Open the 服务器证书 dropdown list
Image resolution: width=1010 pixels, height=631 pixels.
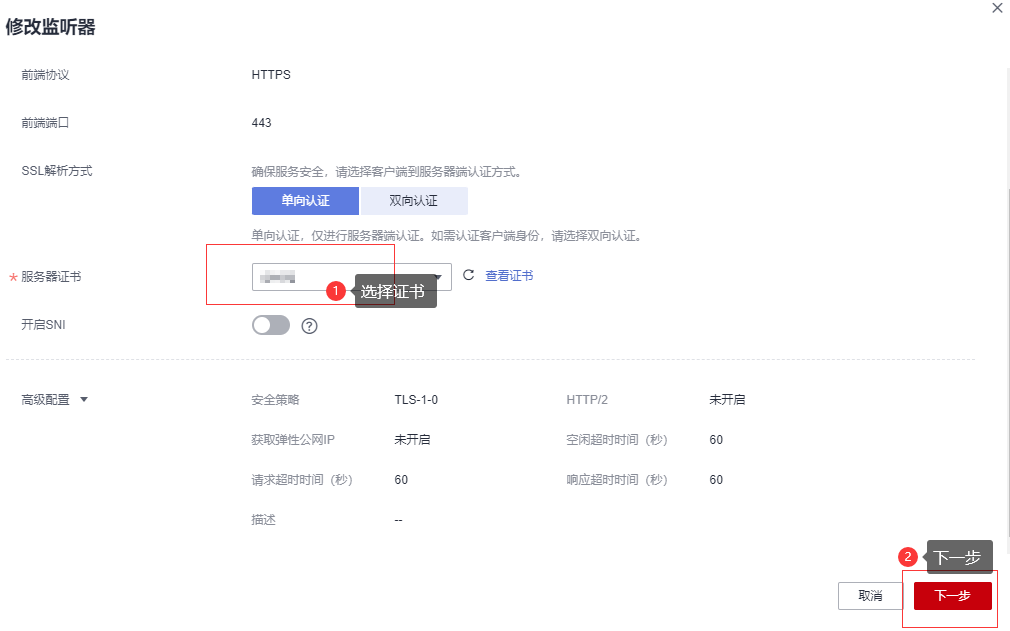tap(438, 277)
